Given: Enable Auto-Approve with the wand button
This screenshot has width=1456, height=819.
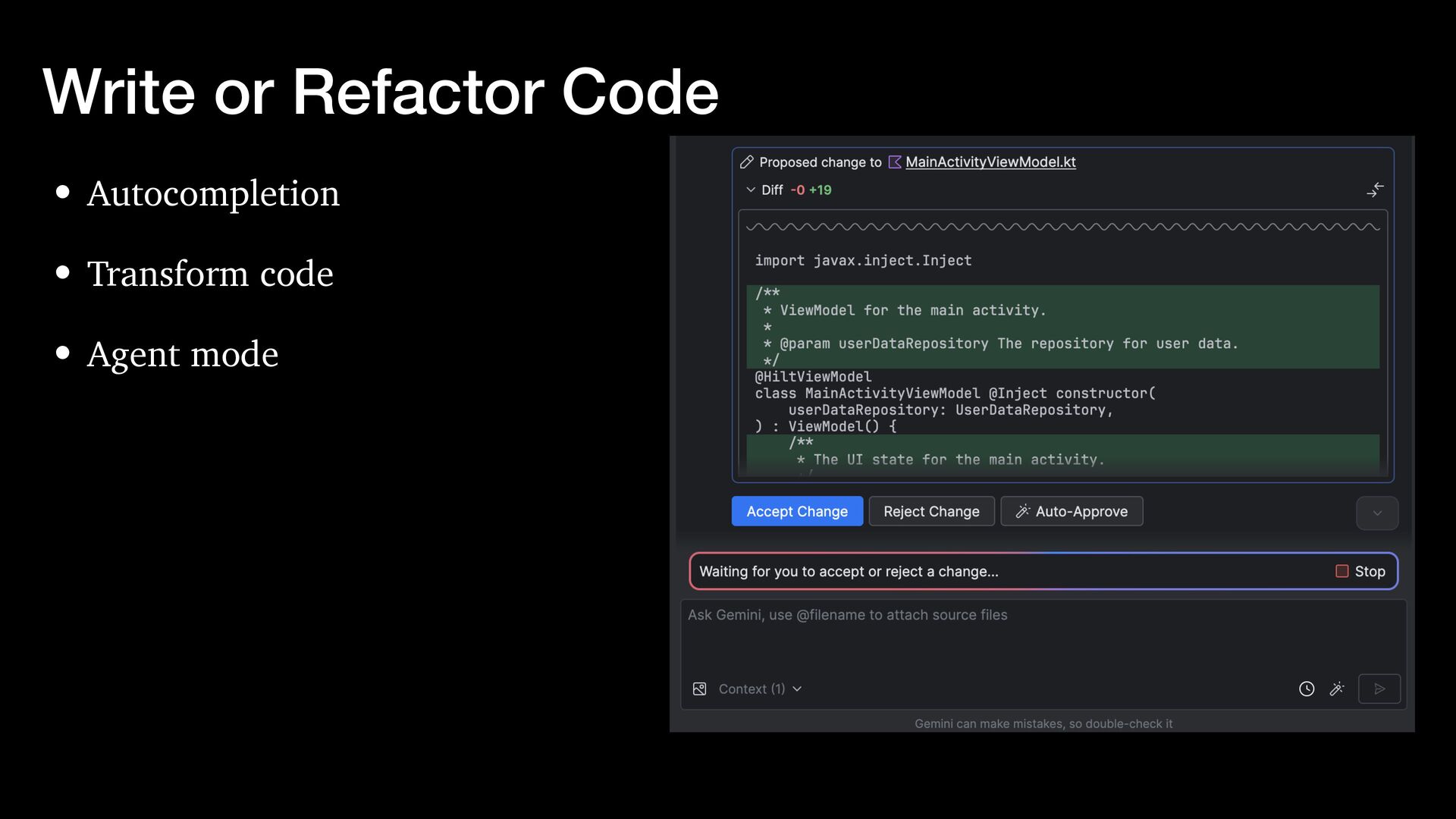Looking at the screenshot, I should 1072,512.
